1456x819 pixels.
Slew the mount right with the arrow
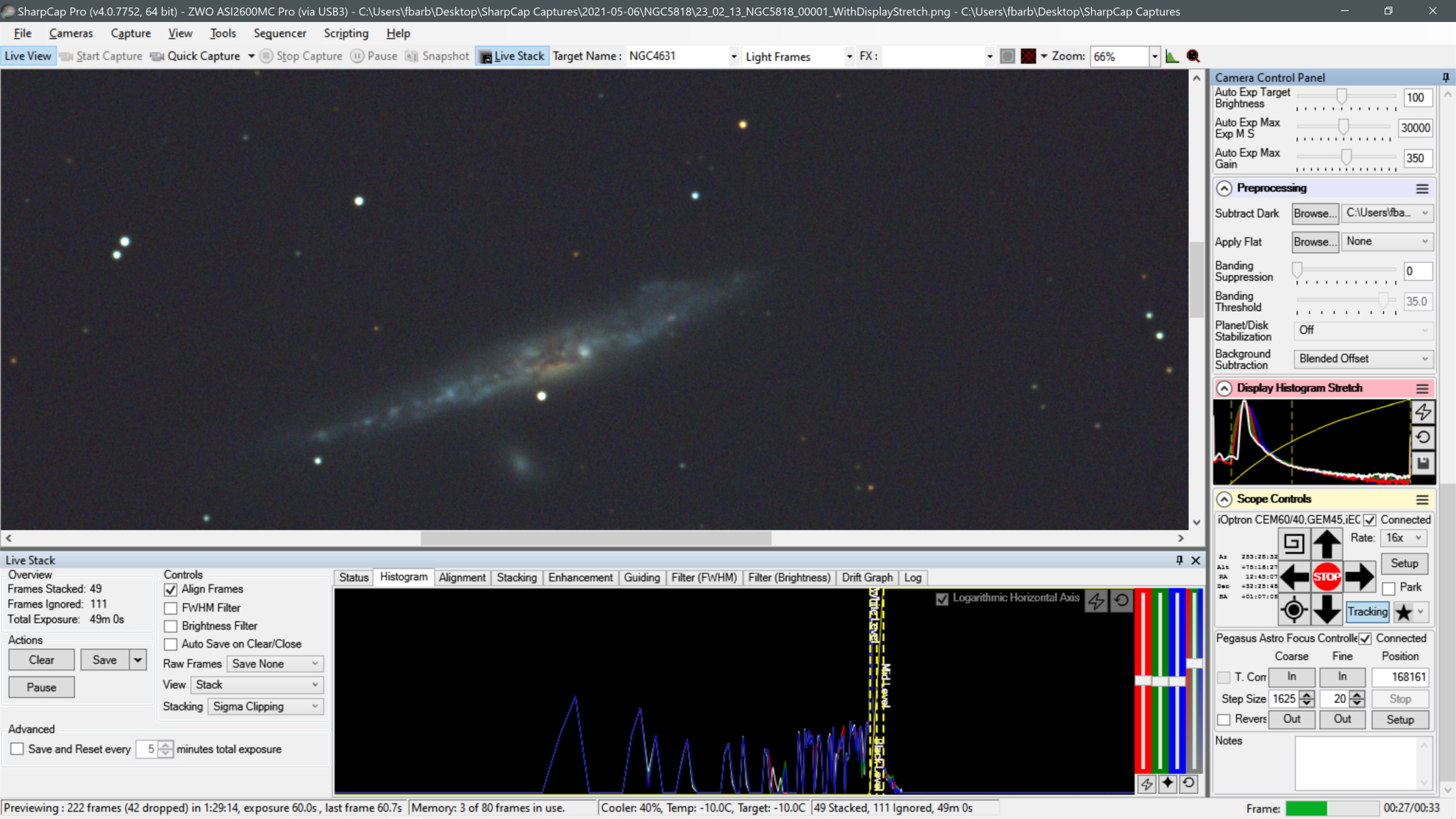(1359, 576)
